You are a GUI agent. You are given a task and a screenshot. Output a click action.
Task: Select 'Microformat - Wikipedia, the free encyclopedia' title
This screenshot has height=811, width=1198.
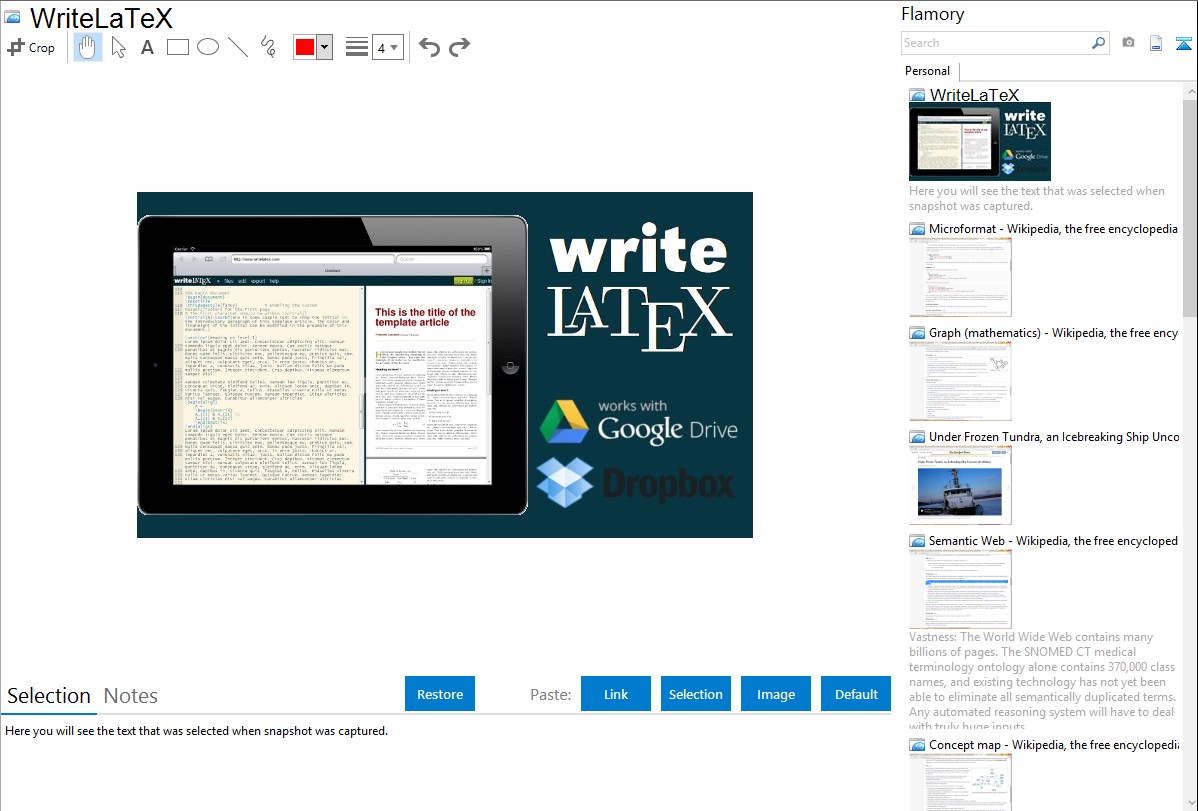(1053, 229)
